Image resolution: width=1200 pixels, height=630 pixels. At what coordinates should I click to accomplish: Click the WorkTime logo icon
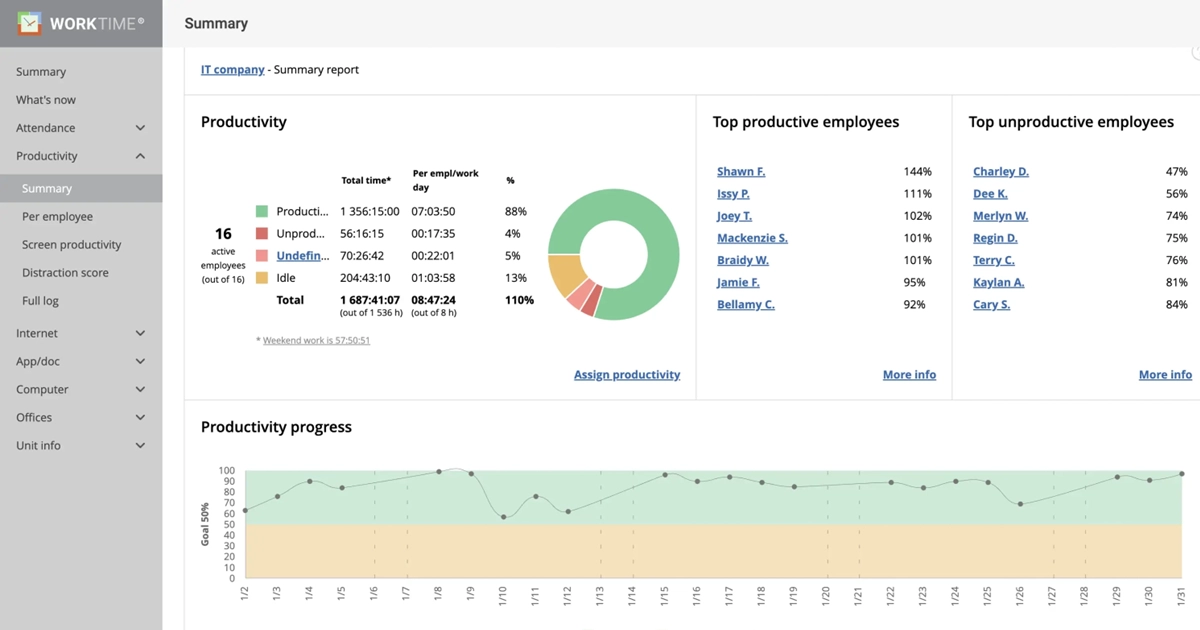30,23
